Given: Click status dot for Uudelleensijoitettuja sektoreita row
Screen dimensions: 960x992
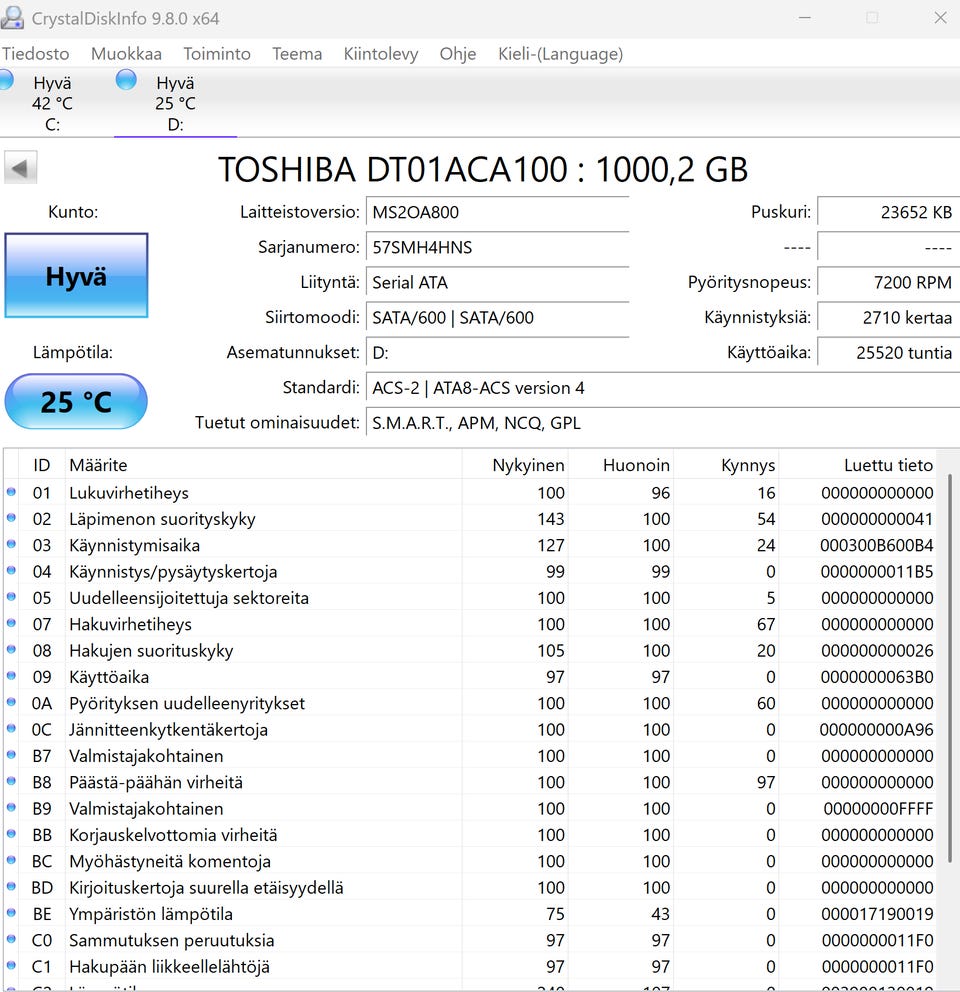Looking at the screenshot, I should (x=12, y=598).
